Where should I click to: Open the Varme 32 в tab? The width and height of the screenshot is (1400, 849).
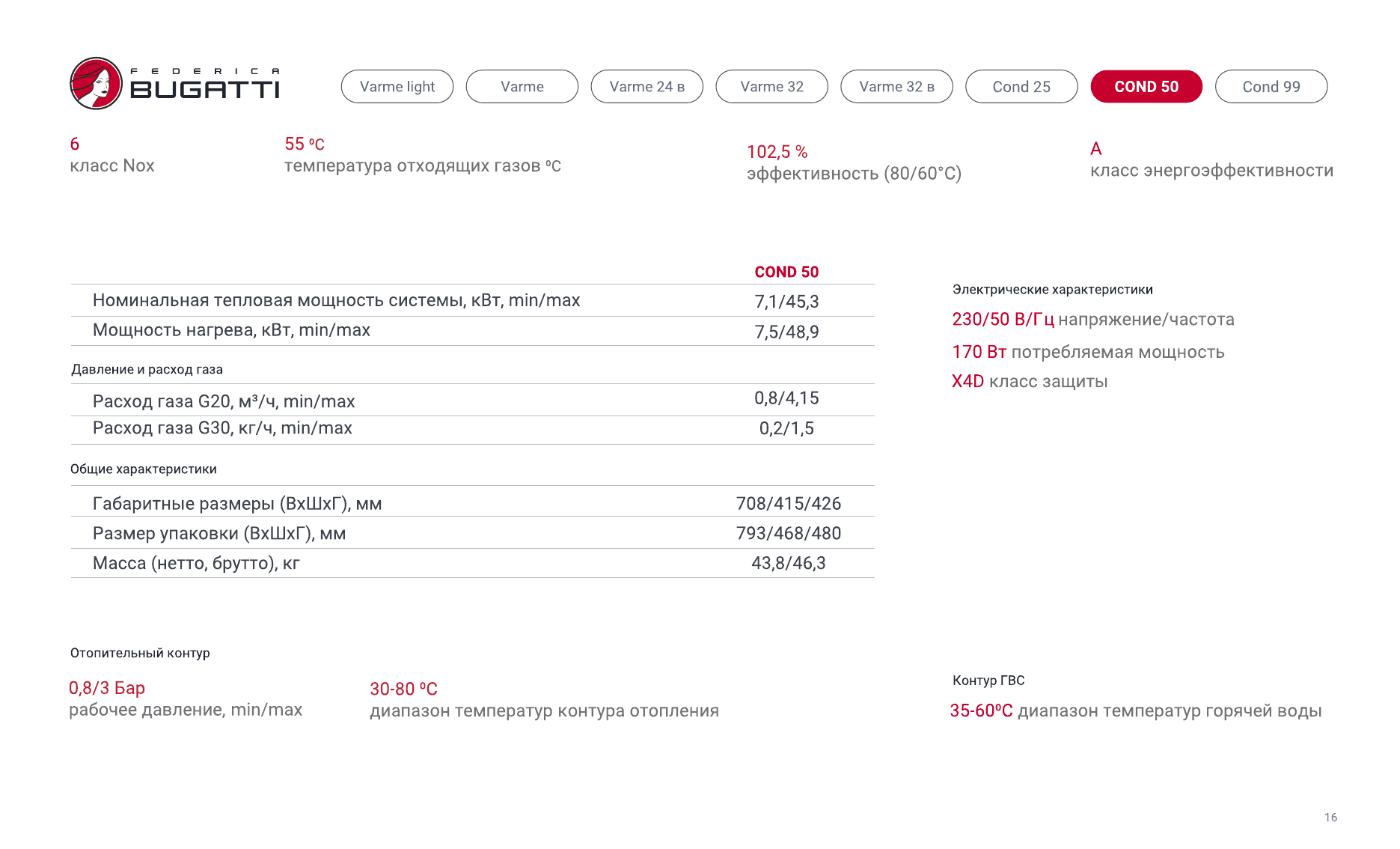896,87
